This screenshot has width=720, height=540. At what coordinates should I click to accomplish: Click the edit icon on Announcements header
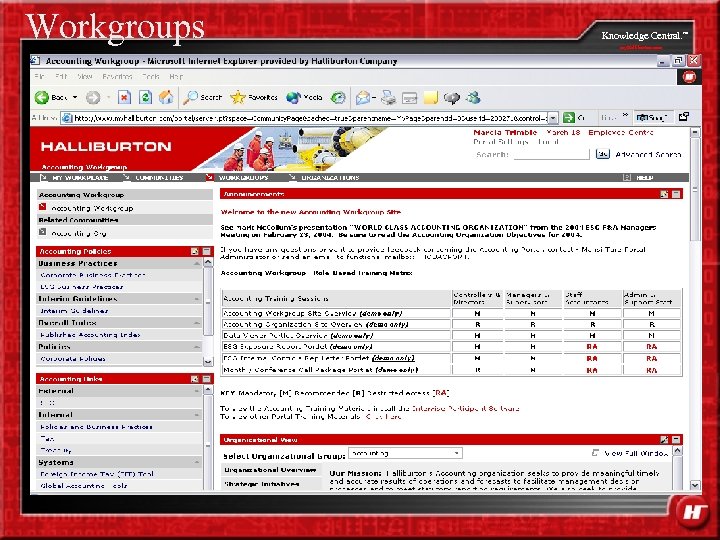point(664,194)
